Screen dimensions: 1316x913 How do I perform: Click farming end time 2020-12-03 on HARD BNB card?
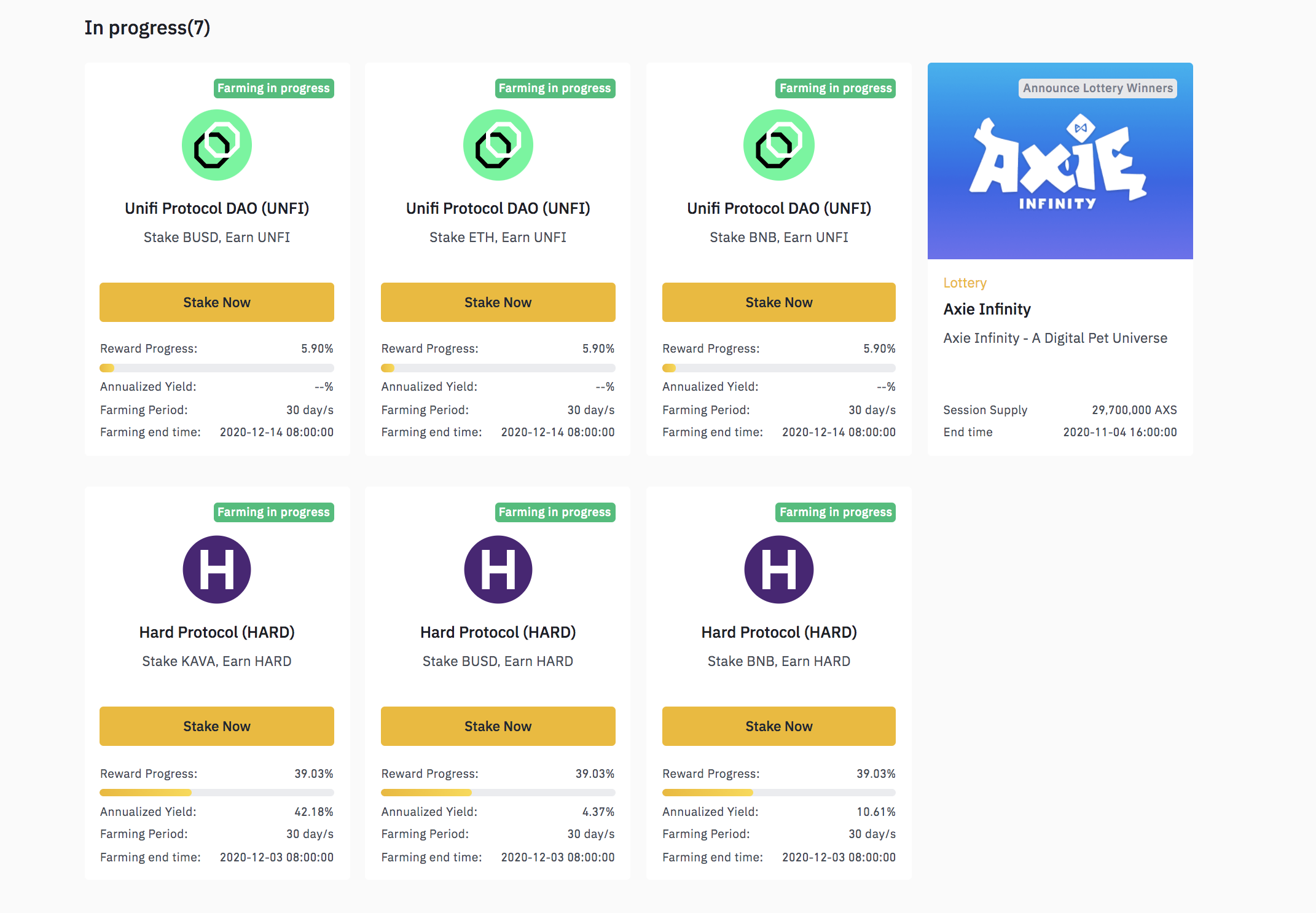pos(839,857)
